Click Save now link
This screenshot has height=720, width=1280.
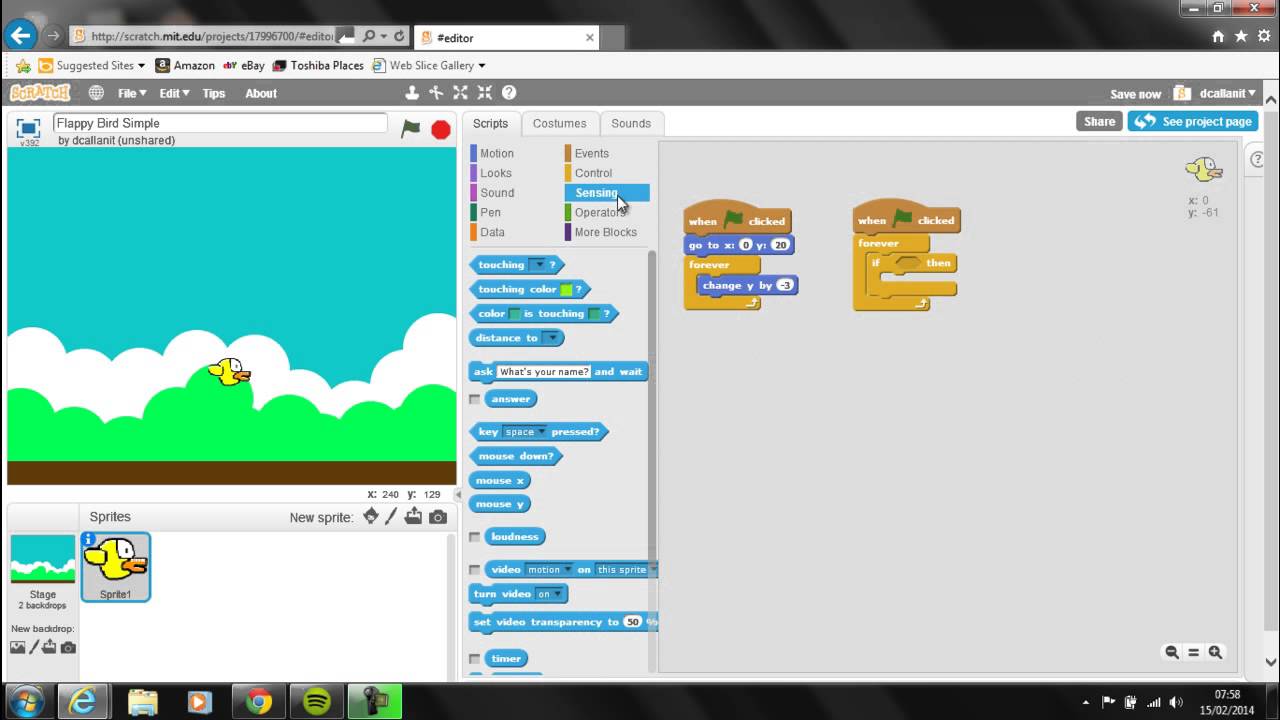pos(1135,94)
